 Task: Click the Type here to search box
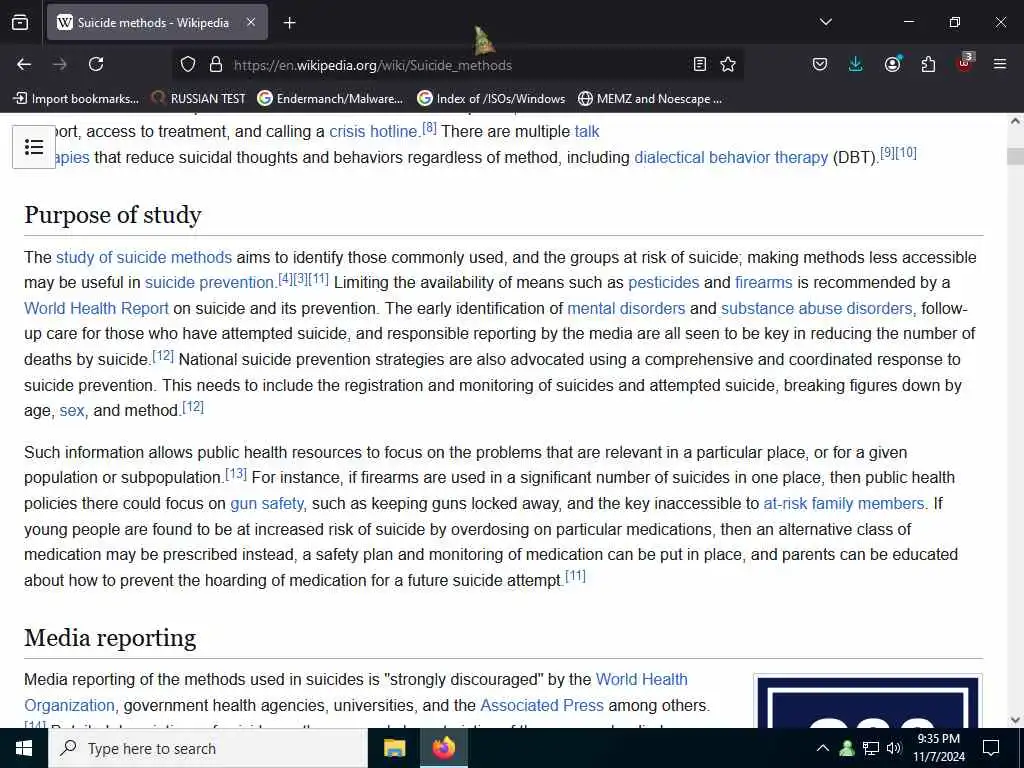[208, 748]
